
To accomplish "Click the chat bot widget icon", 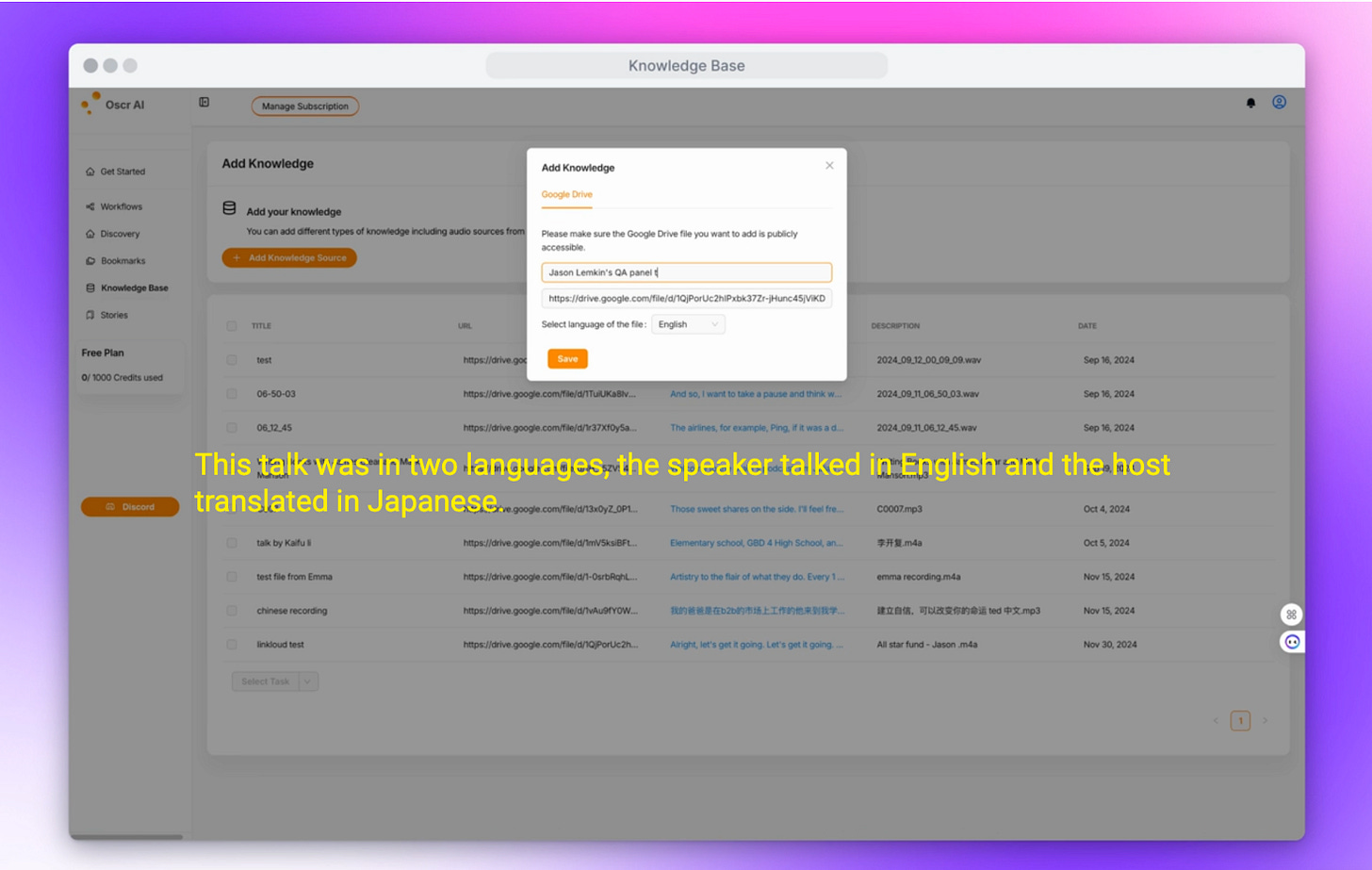I will (x=1292, y=642).
